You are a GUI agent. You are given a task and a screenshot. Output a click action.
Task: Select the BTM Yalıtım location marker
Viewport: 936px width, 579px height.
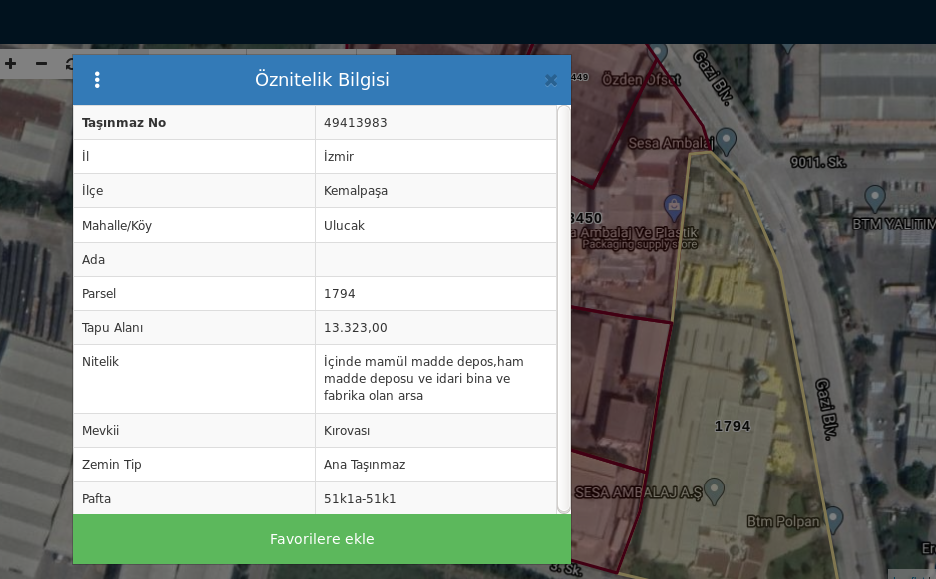875,197
